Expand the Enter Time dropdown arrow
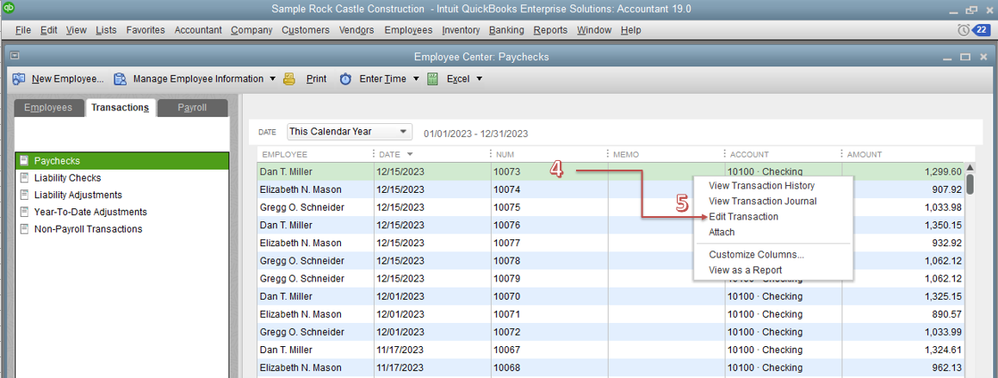Screen dimensions: 998x378 pyautogui.click(x=416, y=79)
